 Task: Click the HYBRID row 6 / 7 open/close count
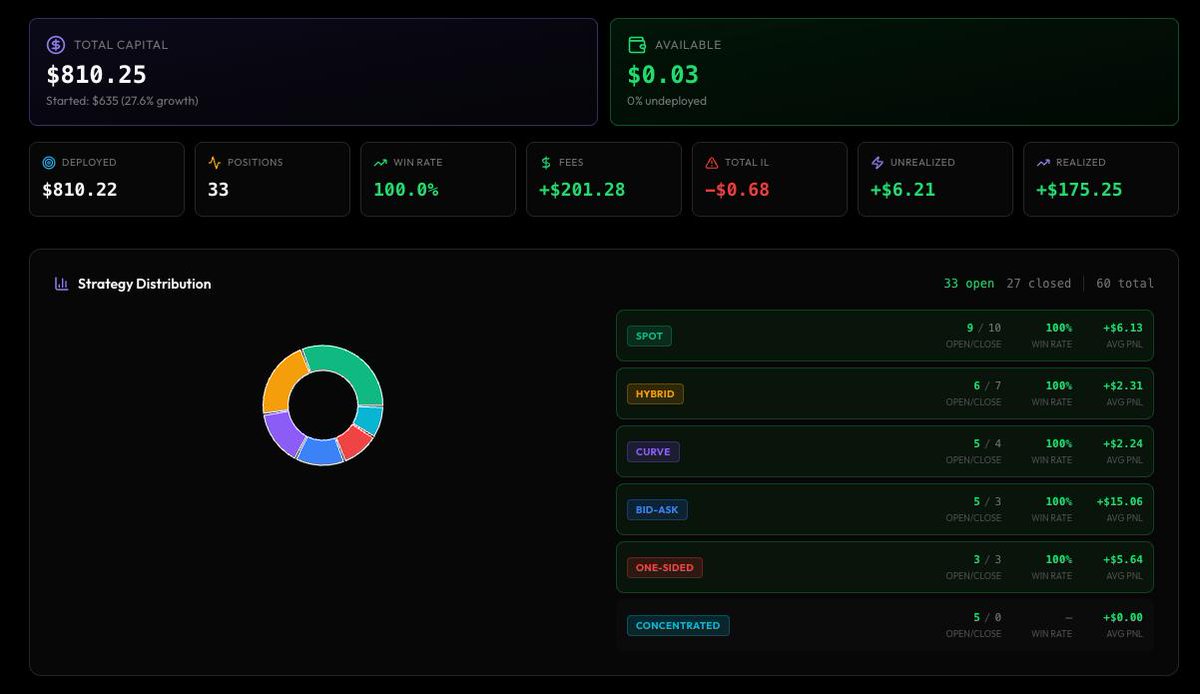(987, 386)
